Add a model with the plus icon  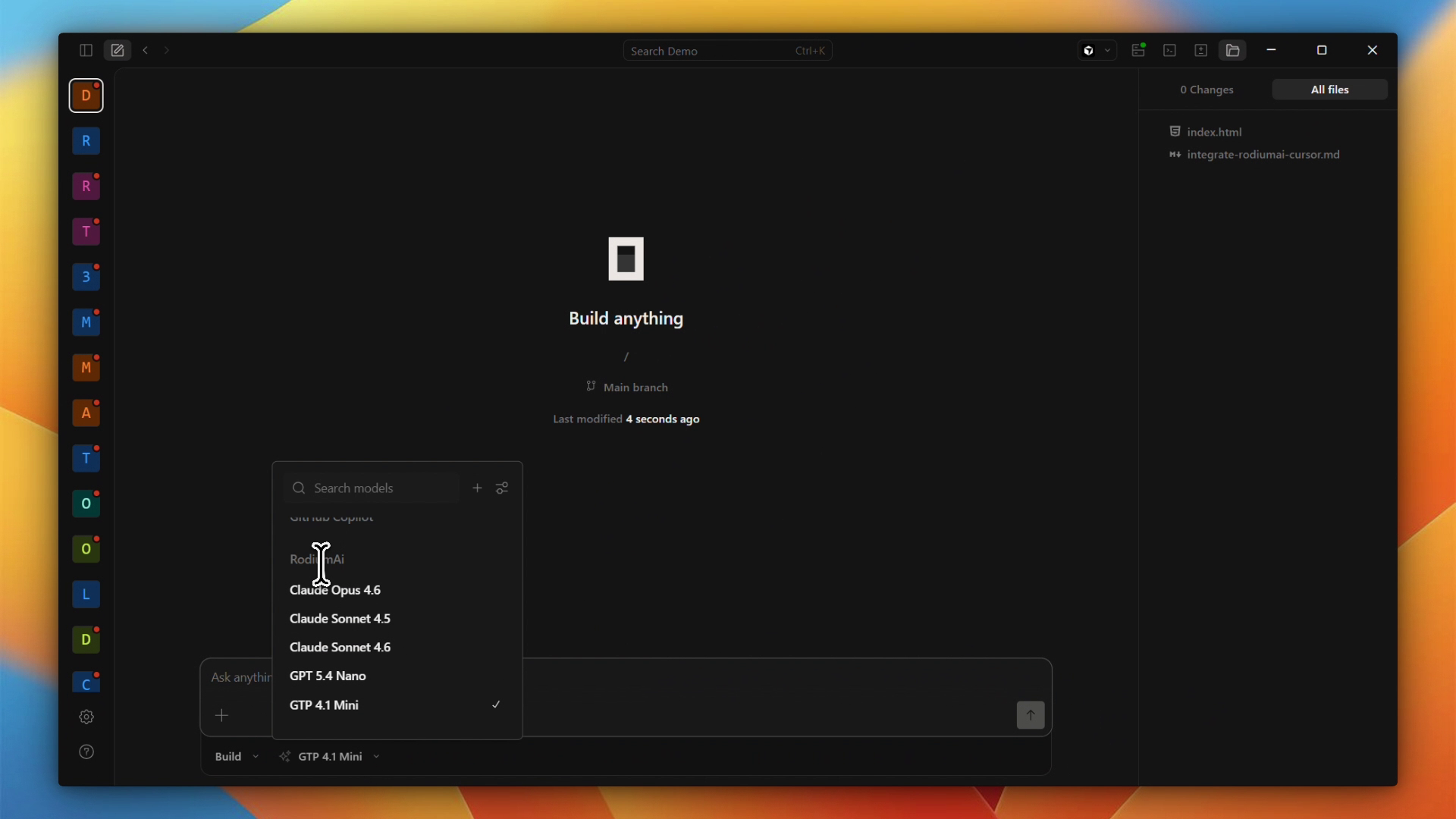477,488
